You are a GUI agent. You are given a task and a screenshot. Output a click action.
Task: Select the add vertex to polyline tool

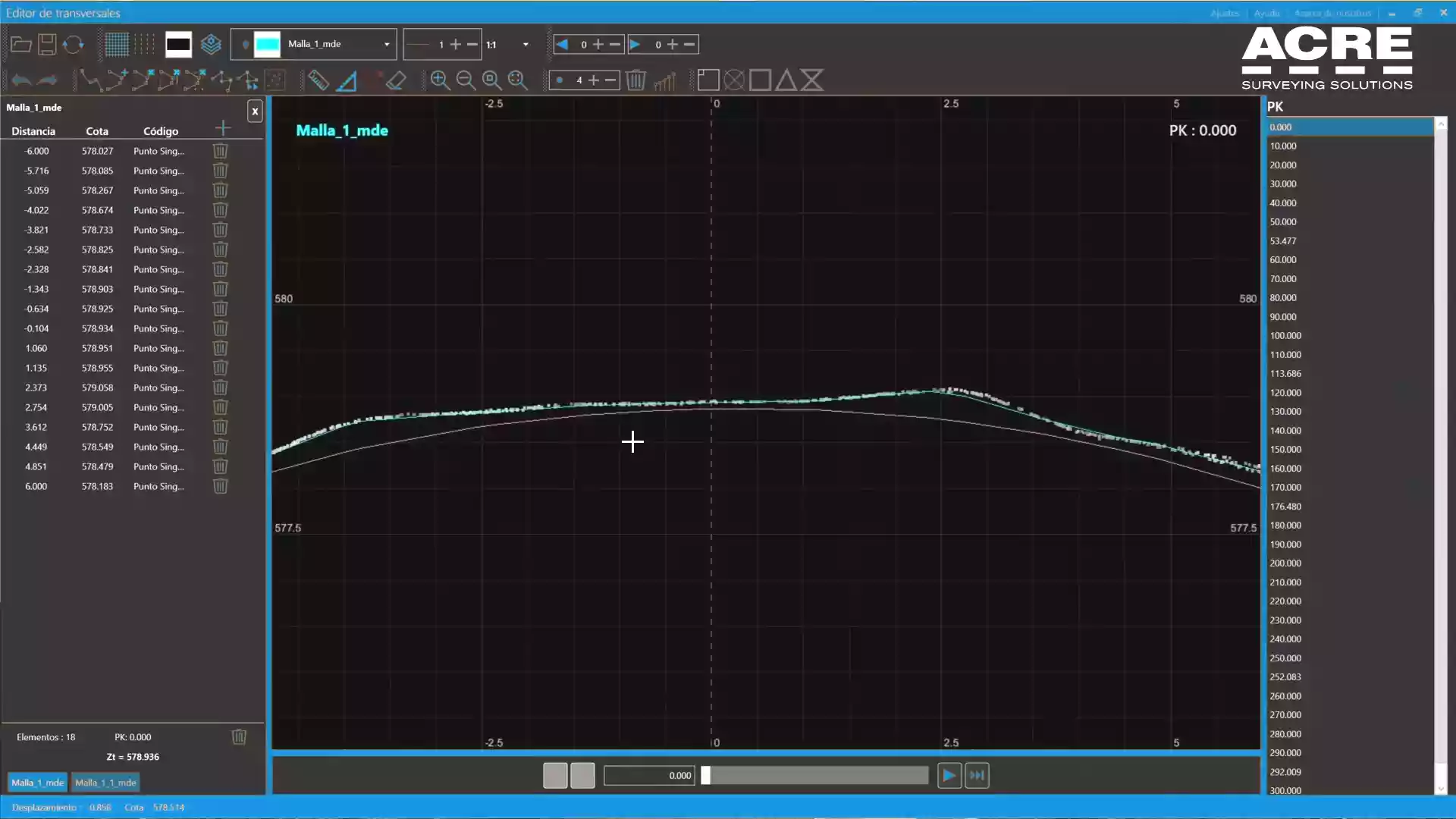point(116,80)
